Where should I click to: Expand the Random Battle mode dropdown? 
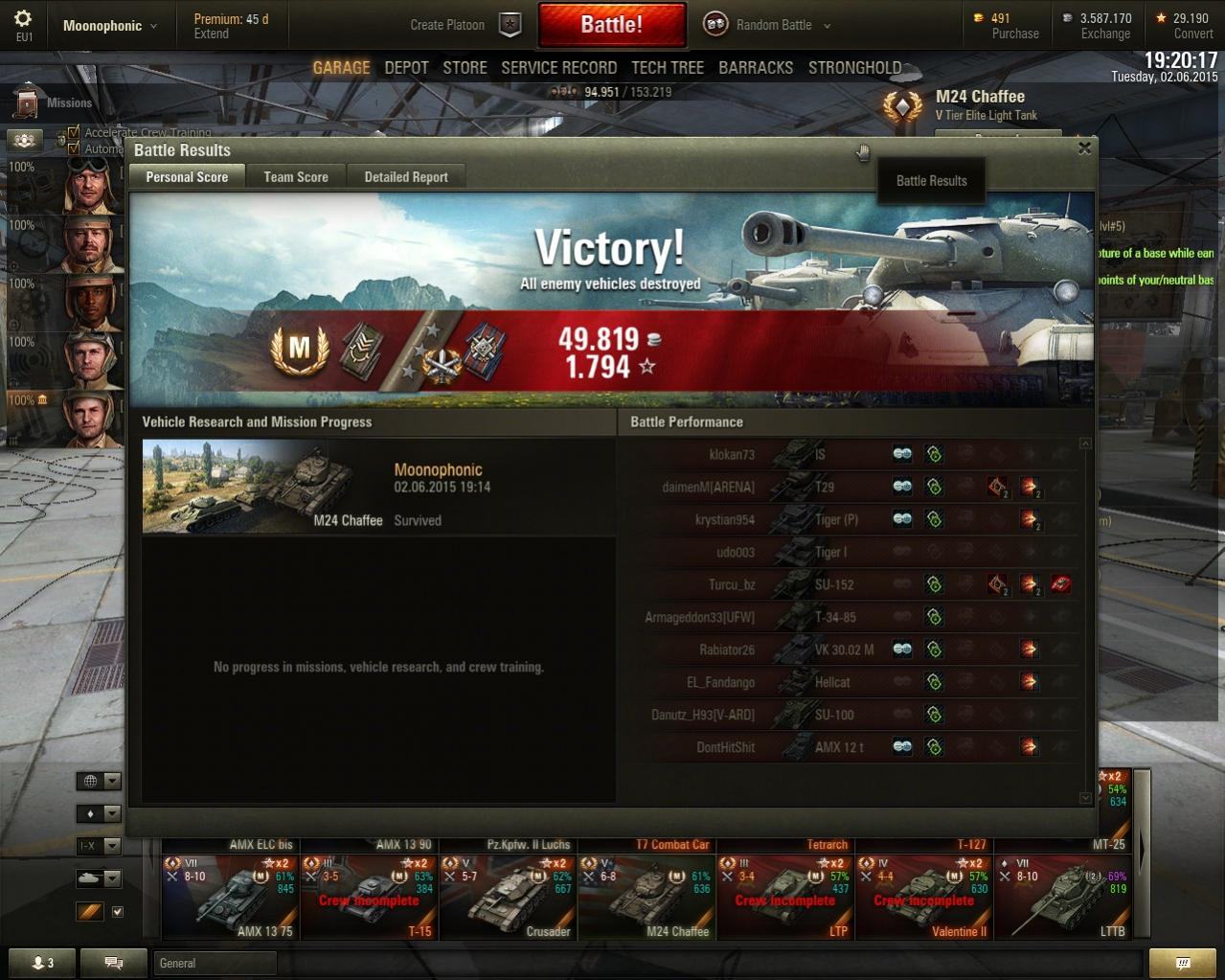pos(827,26)
